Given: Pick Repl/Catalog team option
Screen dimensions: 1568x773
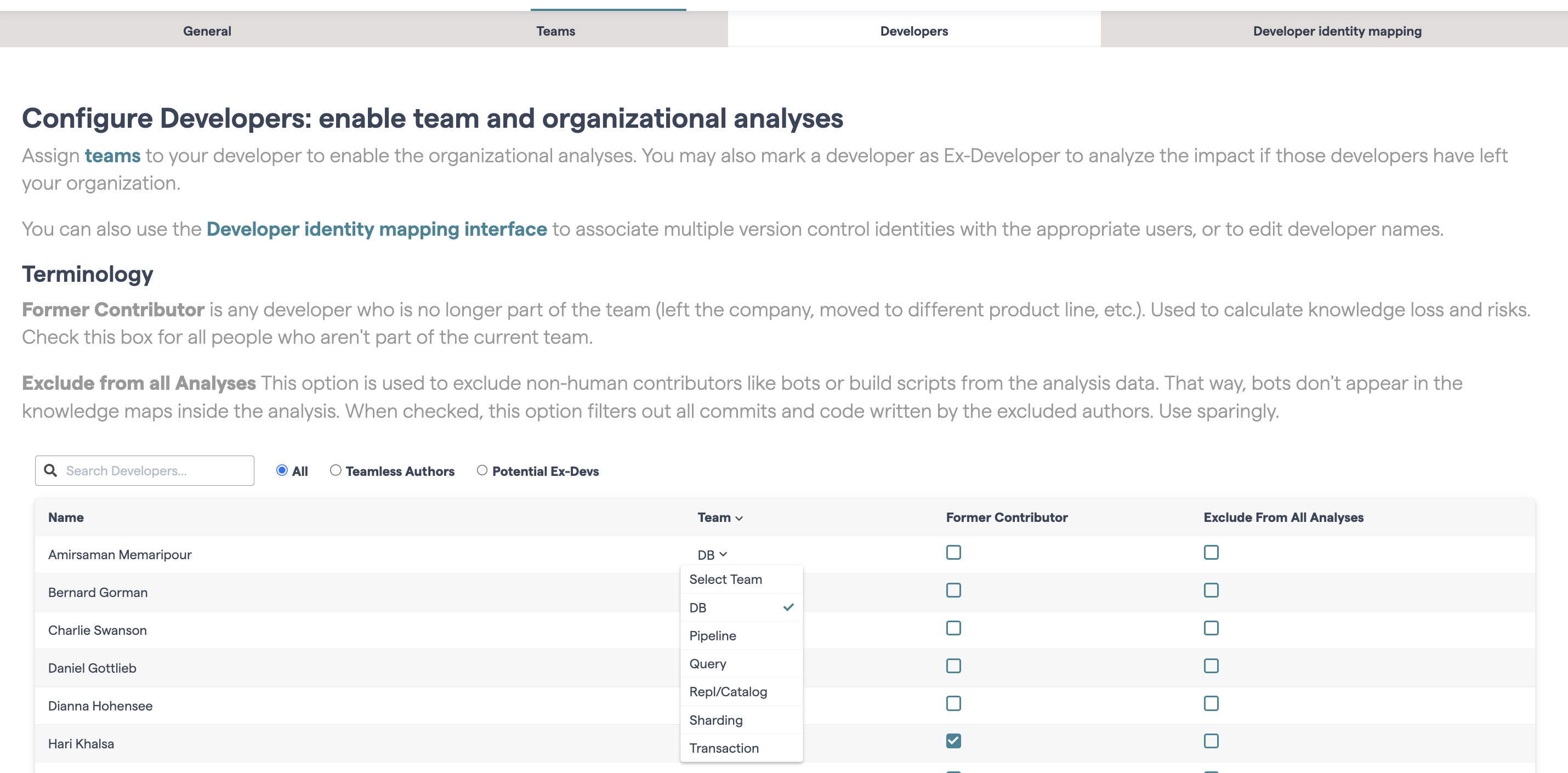Looking at the screenshot, I should 728,691.
